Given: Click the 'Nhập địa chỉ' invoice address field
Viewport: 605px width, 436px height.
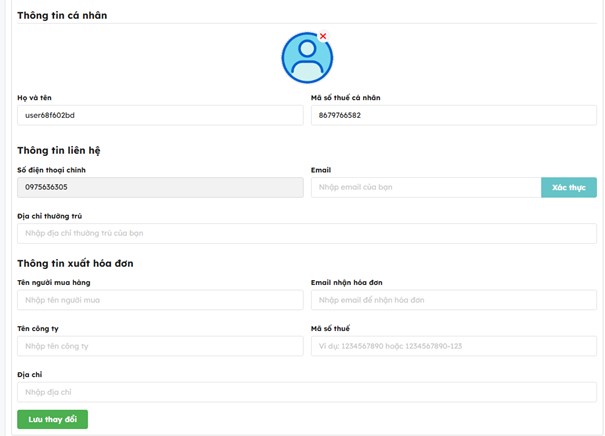Looking at the screenshot, I should (x=306, y=392).
